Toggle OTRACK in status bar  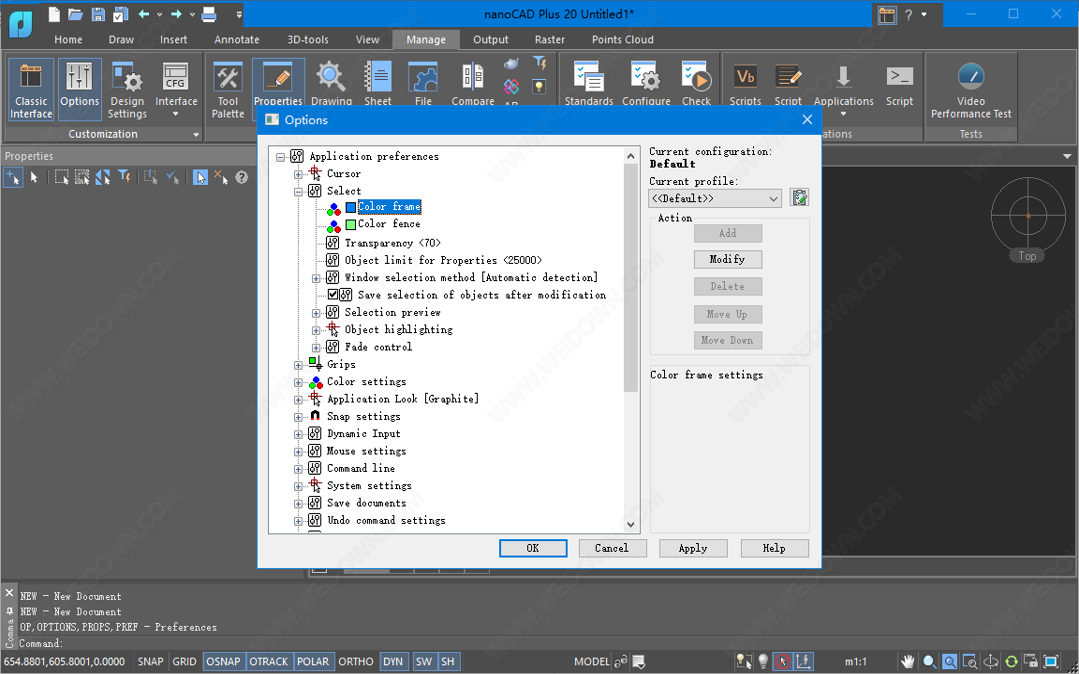[x=268, y=662]
